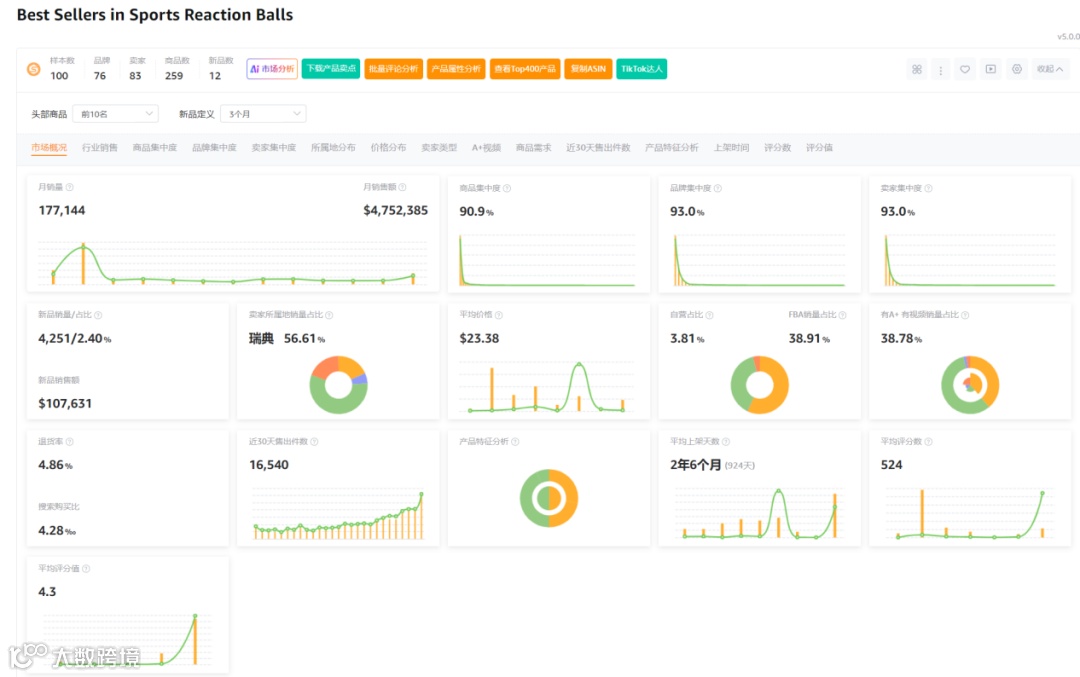Open the settings gear icon
The width and height of the screenshot is (1080, 677).
(1017, 69)
